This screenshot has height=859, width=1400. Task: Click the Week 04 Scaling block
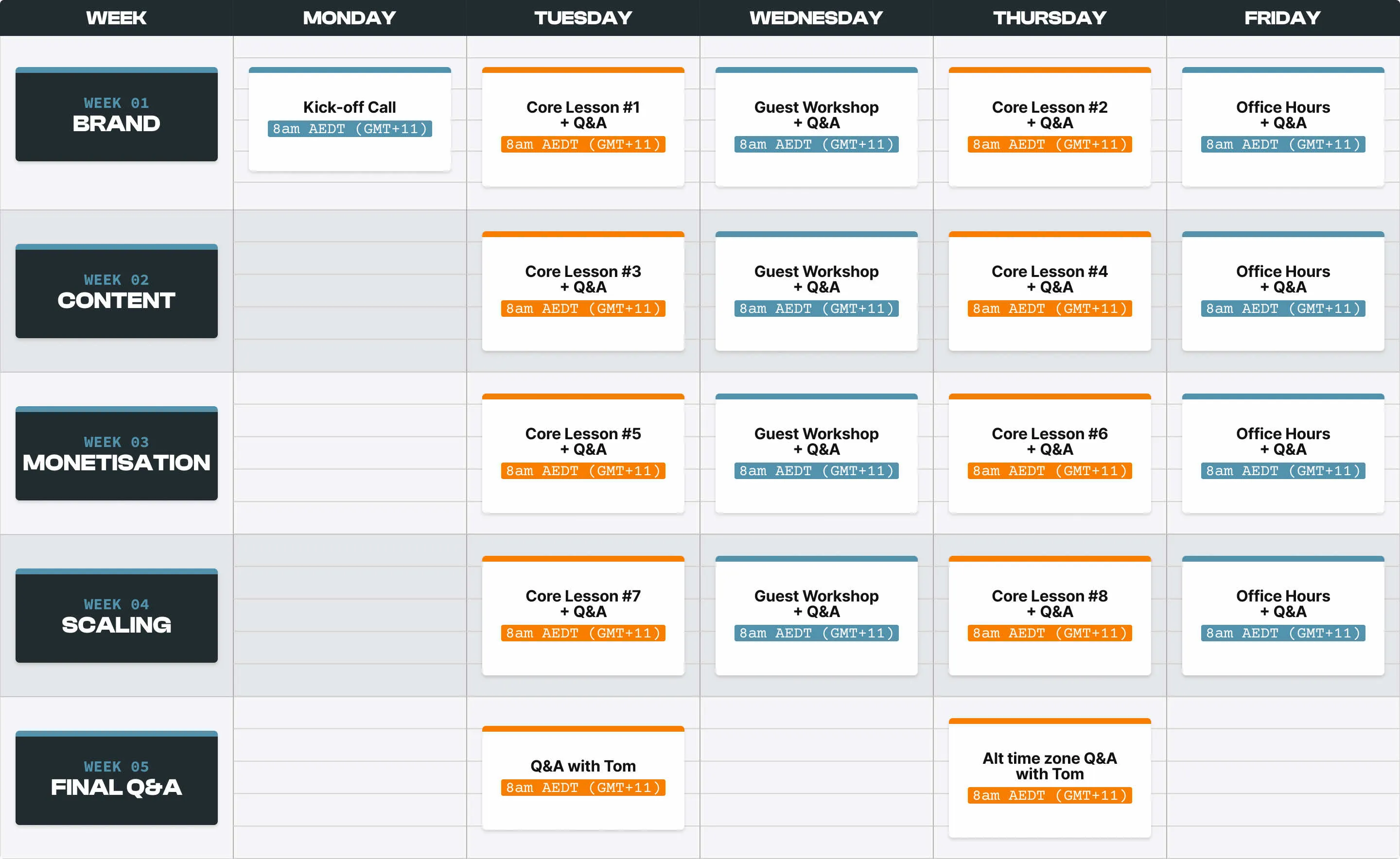116,617
